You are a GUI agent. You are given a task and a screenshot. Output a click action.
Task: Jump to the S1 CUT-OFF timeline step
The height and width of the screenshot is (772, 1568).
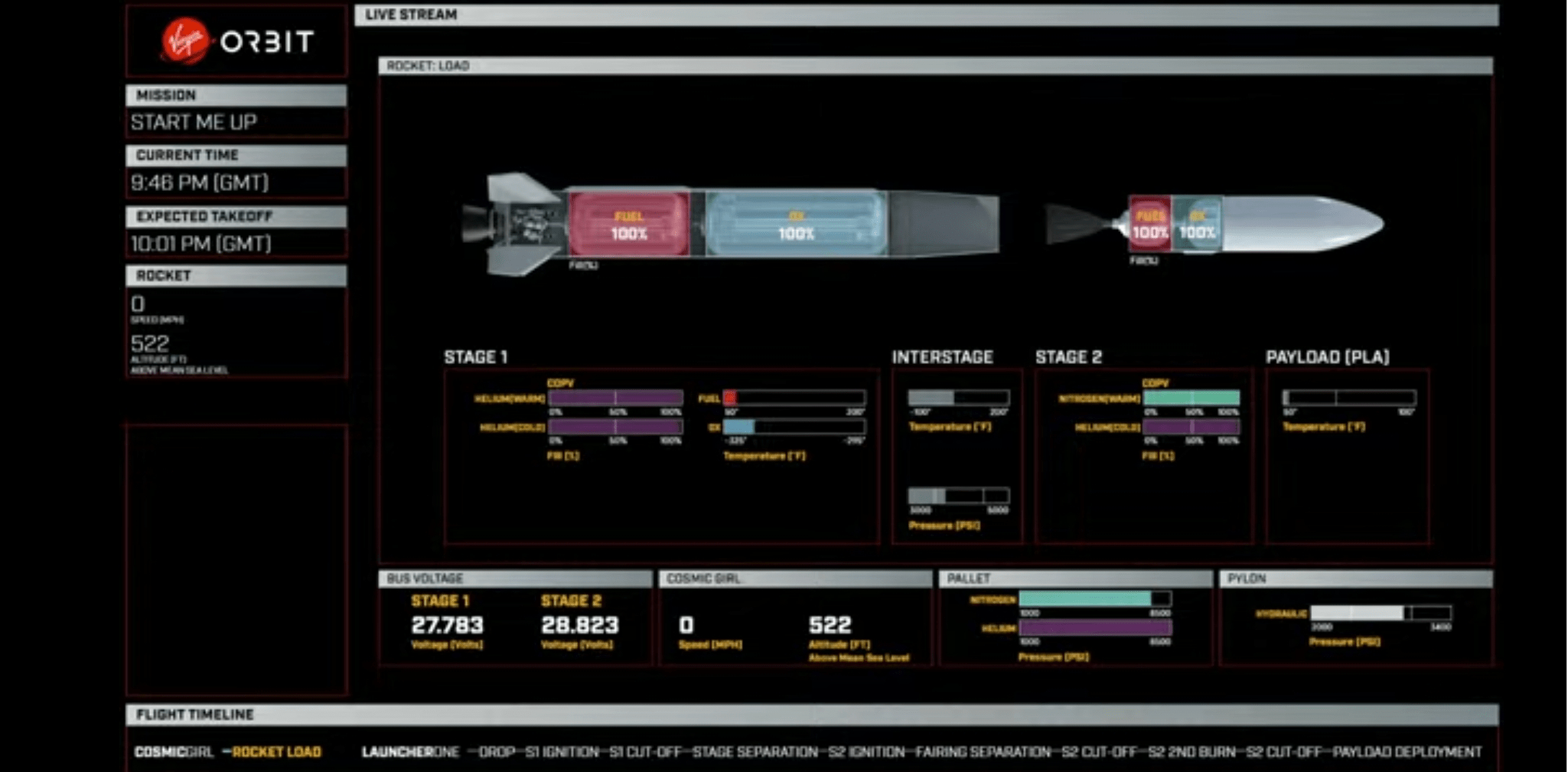pos(646,752)
